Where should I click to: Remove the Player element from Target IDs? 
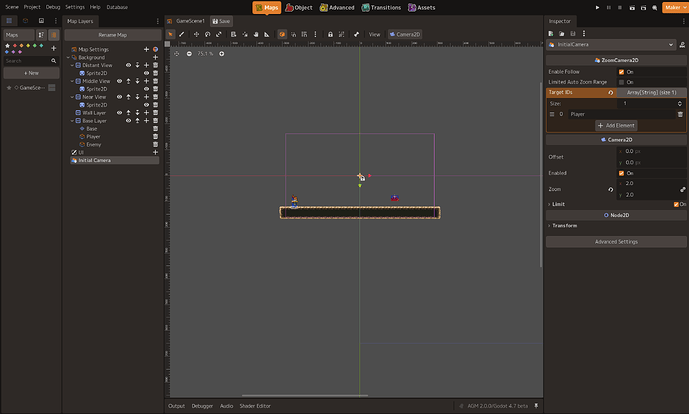pos(680,114)
